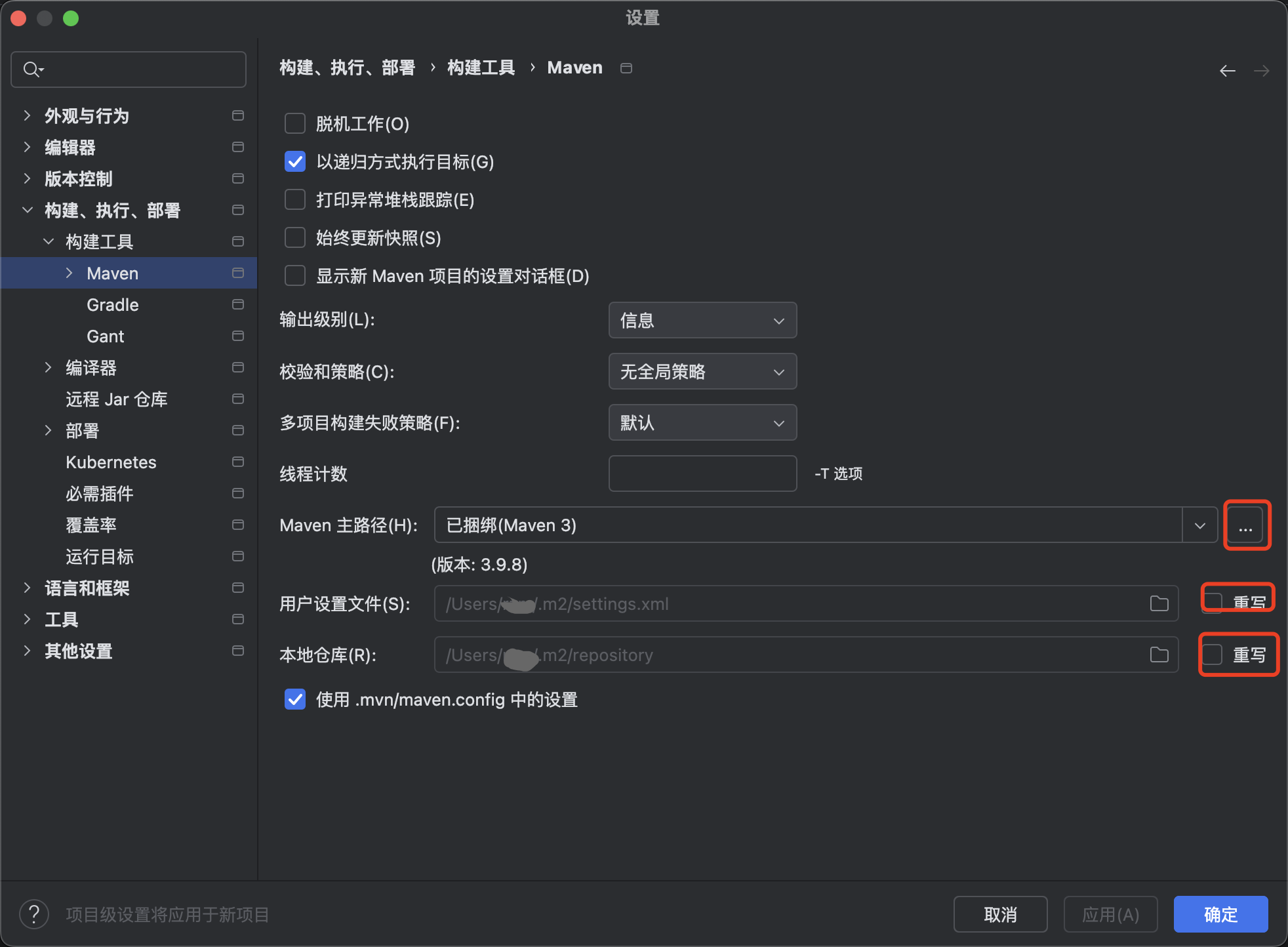Select 覆盖率 in settings tree
The height and width of the screenshot is (947, 1288).
91,525
